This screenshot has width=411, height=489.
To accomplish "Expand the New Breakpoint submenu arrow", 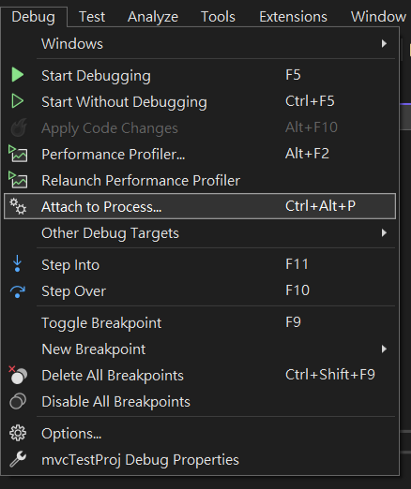I will pyautogui.click(x=384, y=349).
